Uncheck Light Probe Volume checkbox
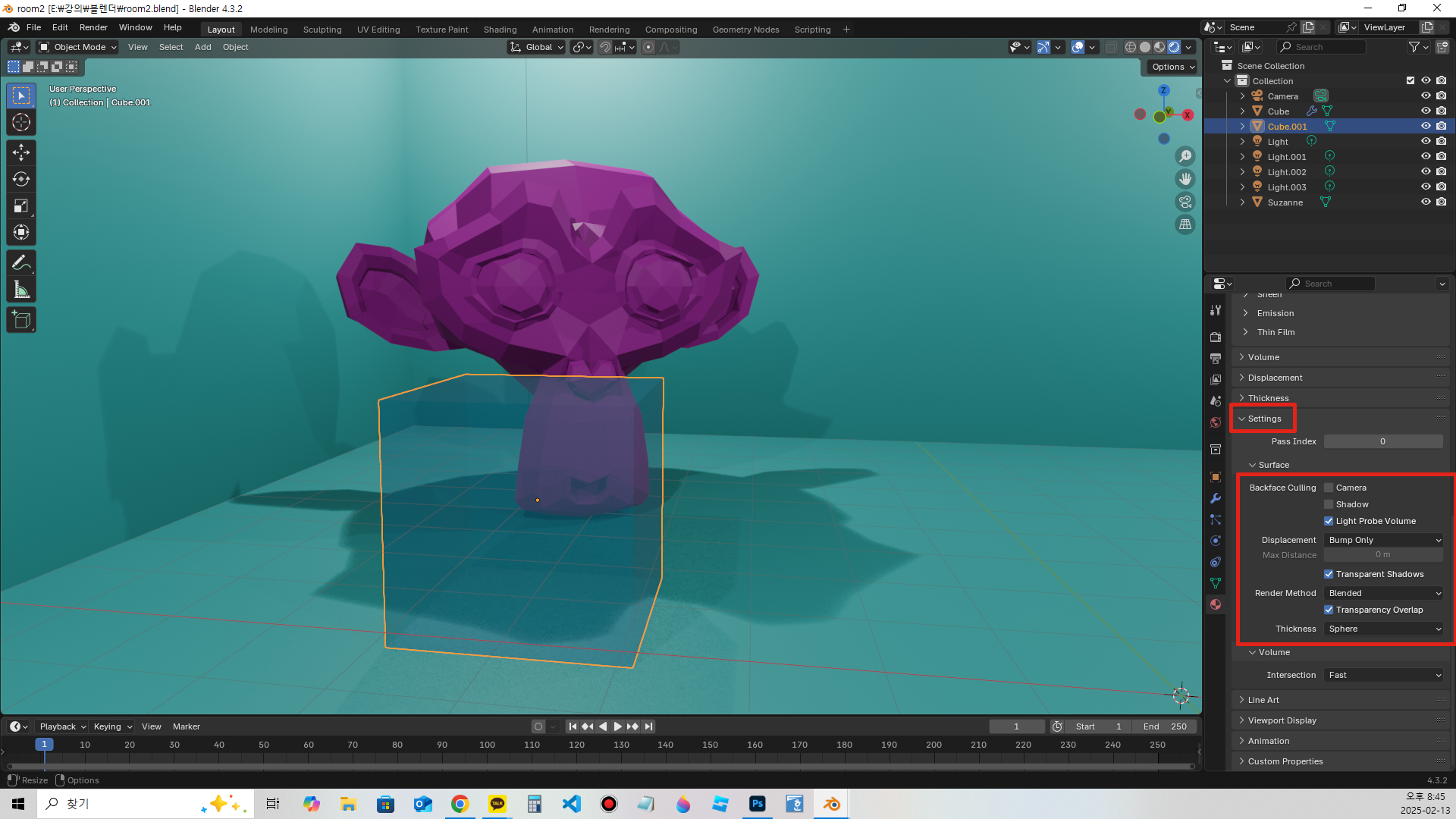The image size is (1456, 819). (1329, 521)
